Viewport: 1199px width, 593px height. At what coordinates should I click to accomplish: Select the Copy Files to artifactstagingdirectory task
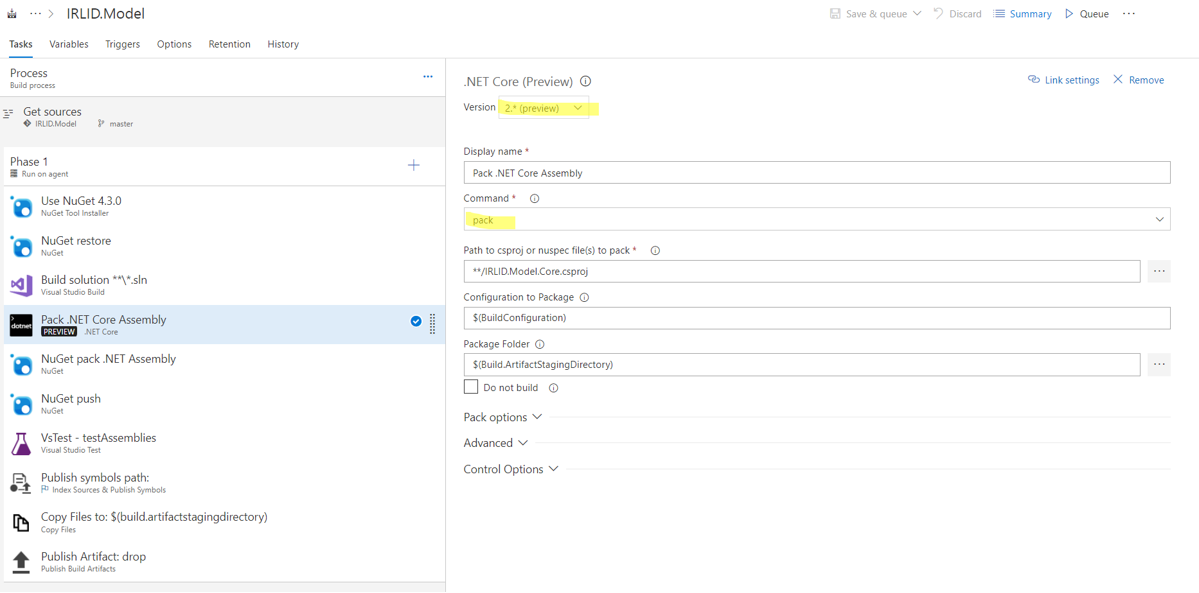[224, 523]
